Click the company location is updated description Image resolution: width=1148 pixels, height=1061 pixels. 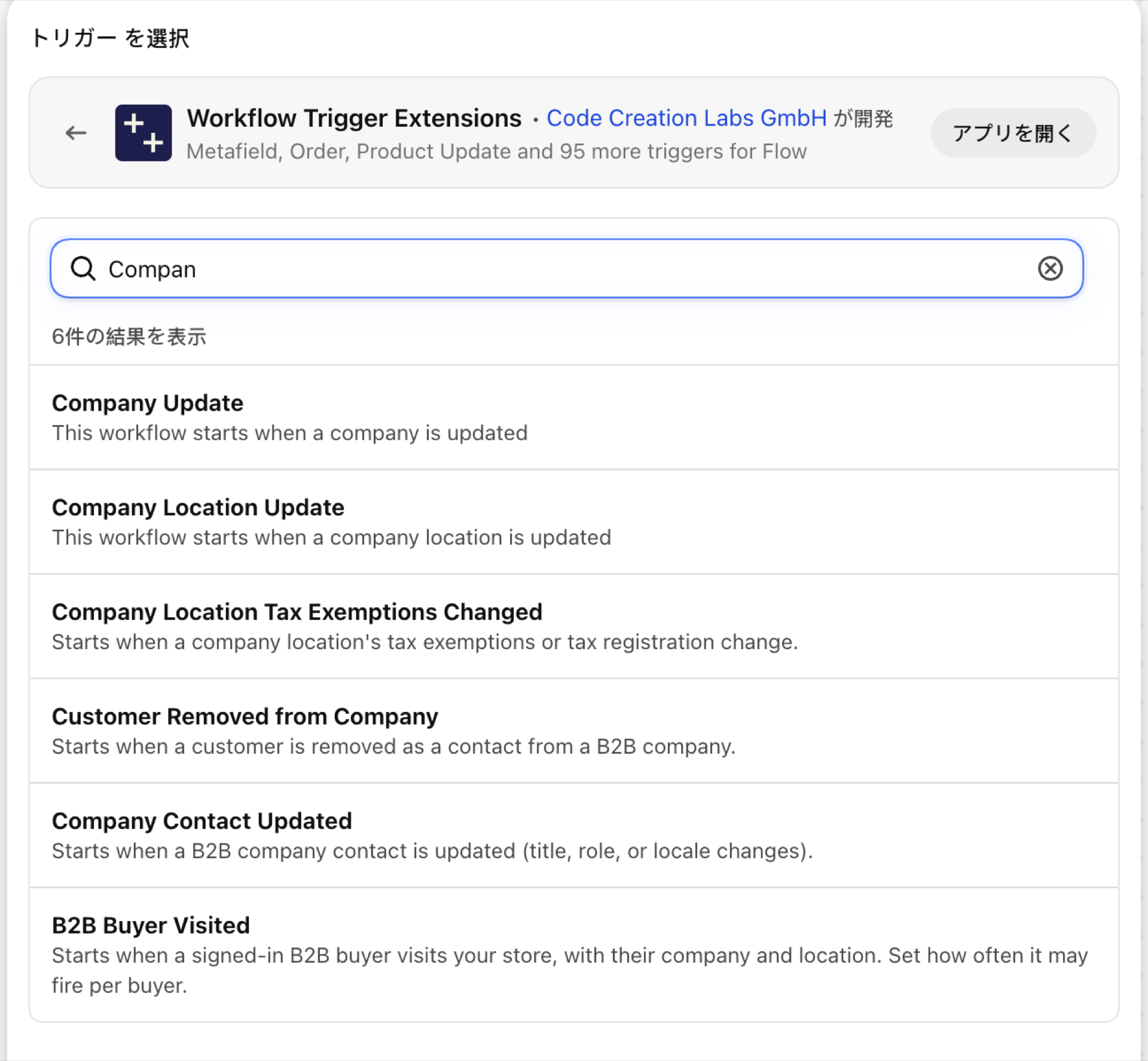331,537
